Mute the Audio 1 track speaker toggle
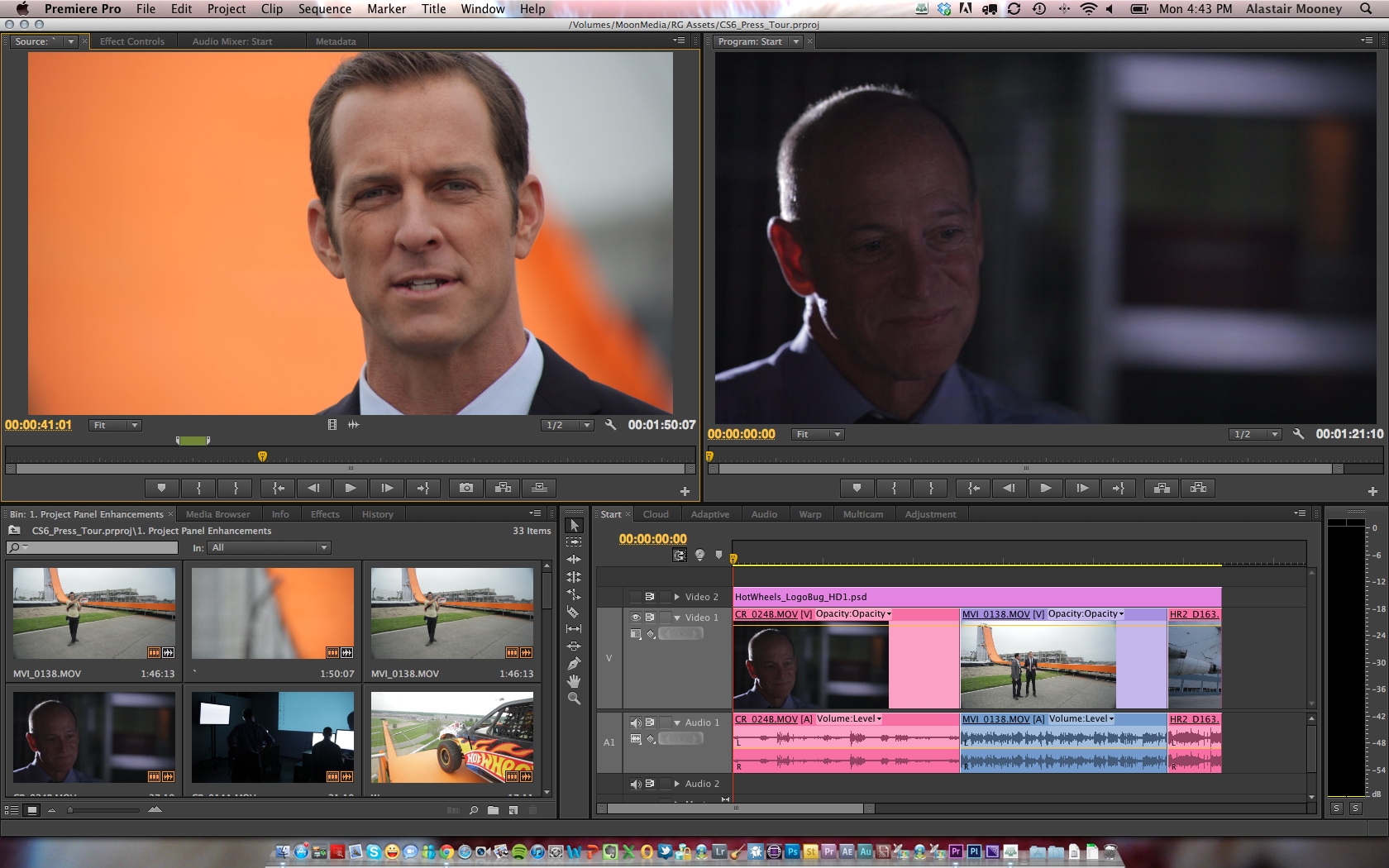Screen dimensions: 1389x868 636,723
